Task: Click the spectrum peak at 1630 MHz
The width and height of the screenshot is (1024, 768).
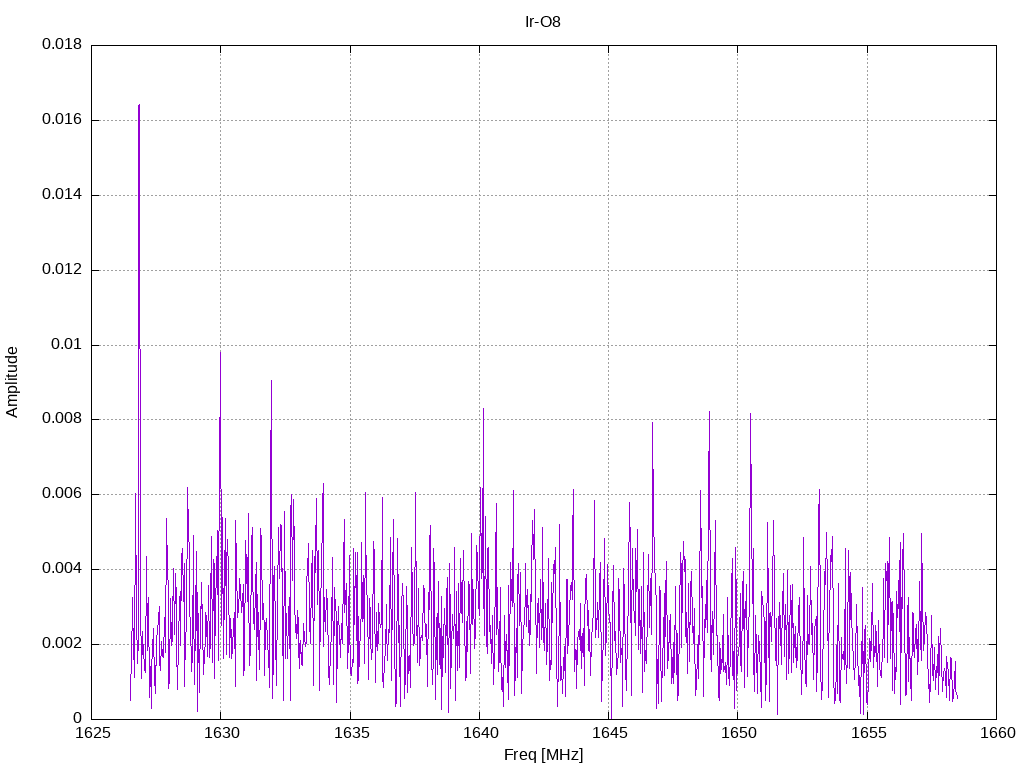Action: pos(220,353)
